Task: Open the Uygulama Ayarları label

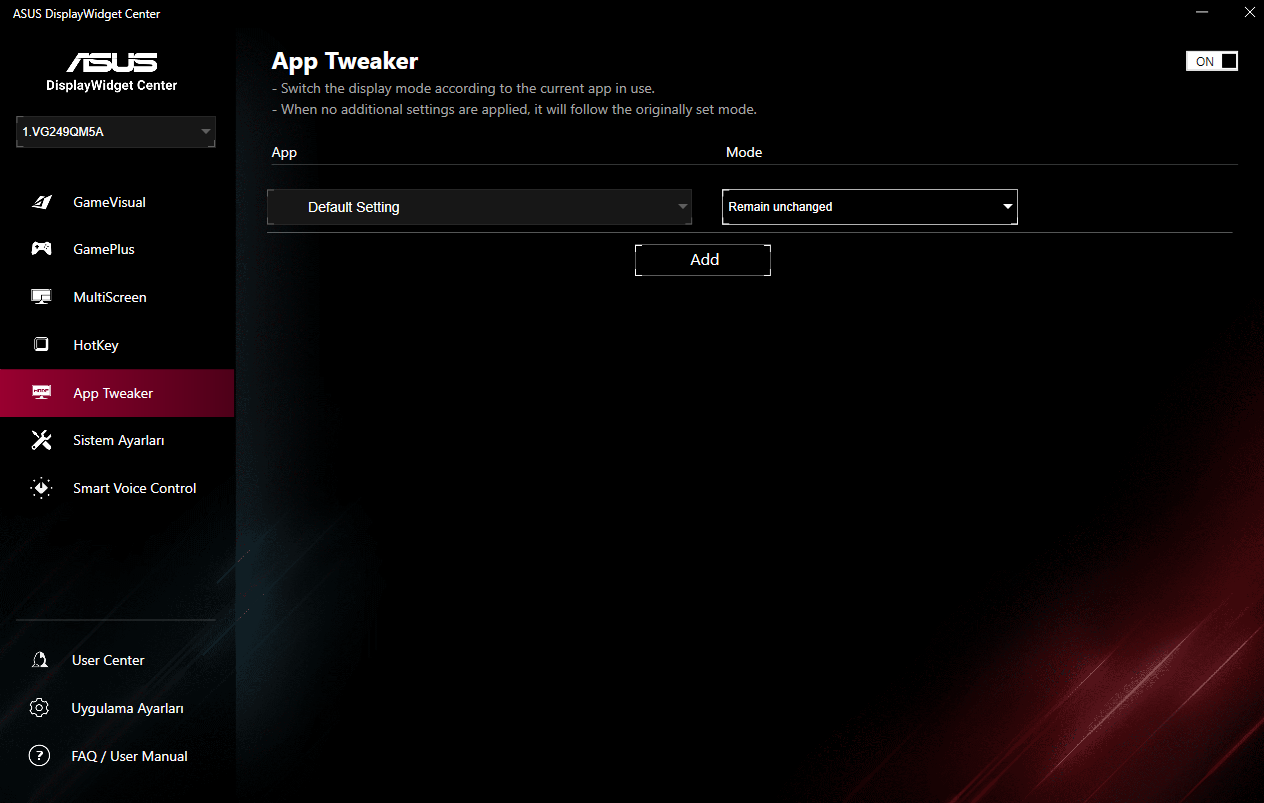Action: pyautogui.click(x=128, y=708)
